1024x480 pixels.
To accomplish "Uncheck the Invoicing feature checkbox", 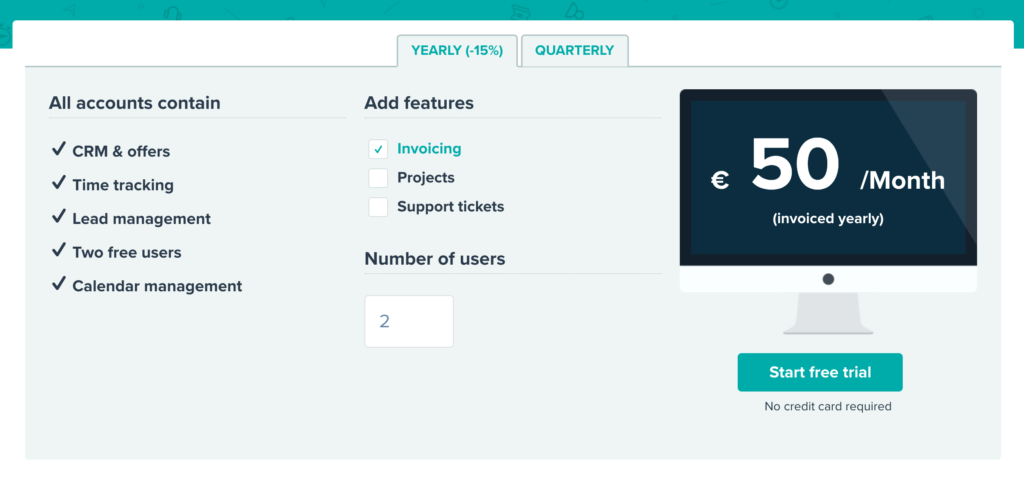I will pos(378,149).
